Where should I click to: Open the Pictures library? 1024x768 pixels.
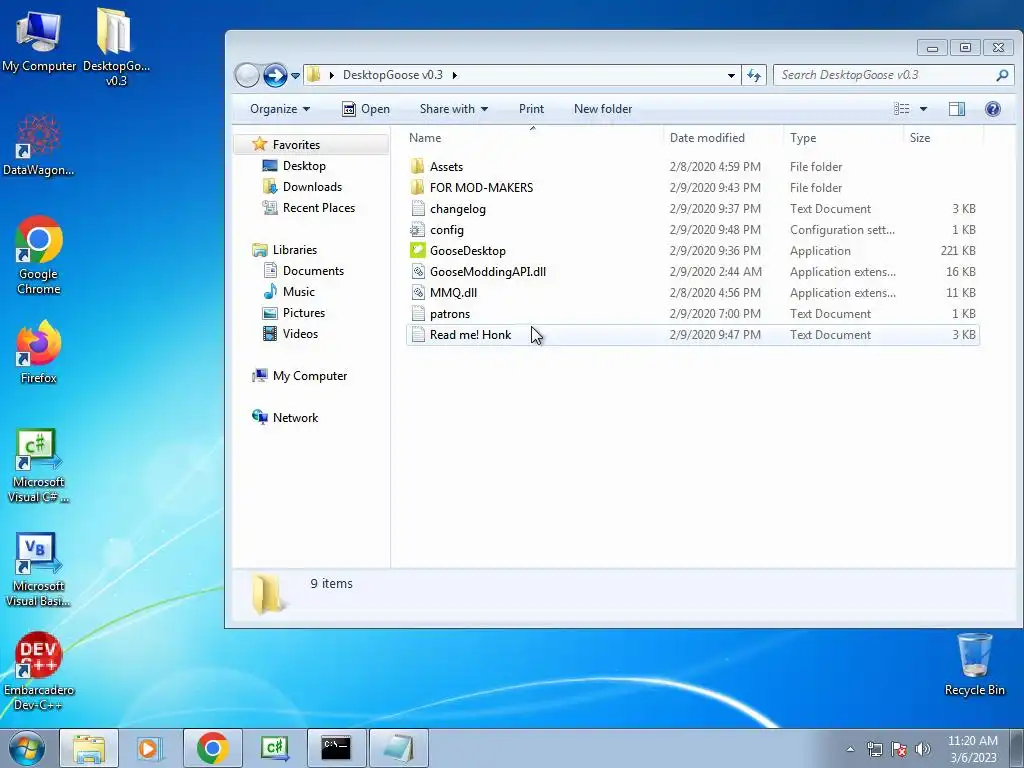coord(304,312)
